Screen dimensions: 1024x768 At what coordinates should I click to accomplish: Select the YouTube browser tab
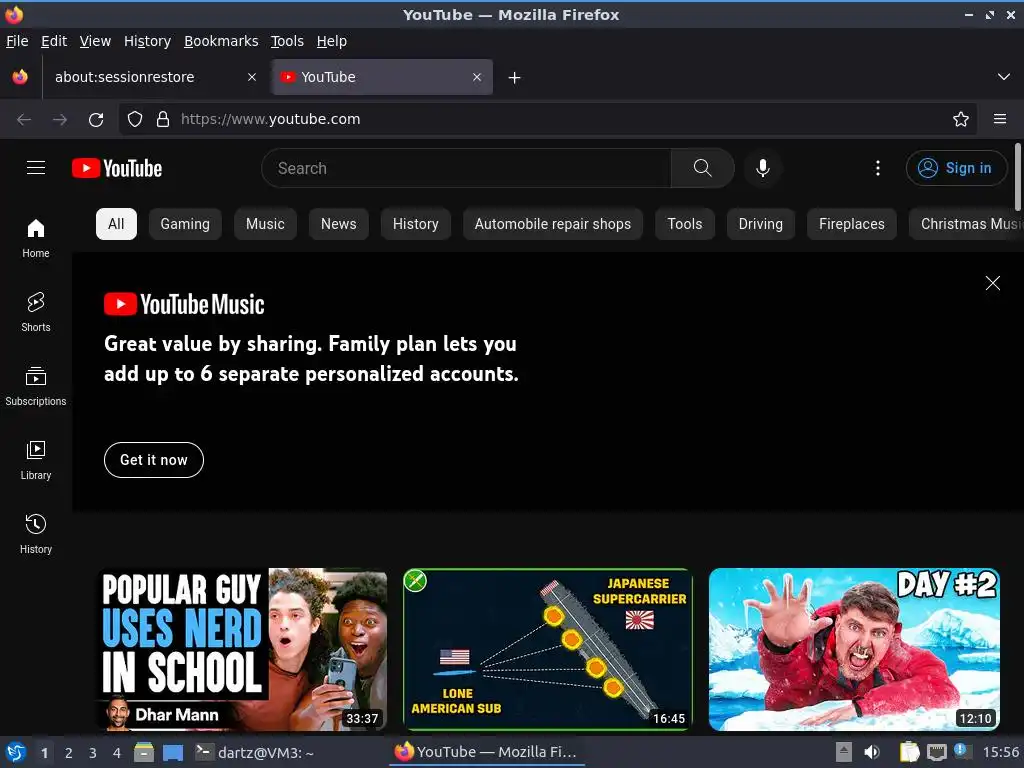[x=383, y=77]
